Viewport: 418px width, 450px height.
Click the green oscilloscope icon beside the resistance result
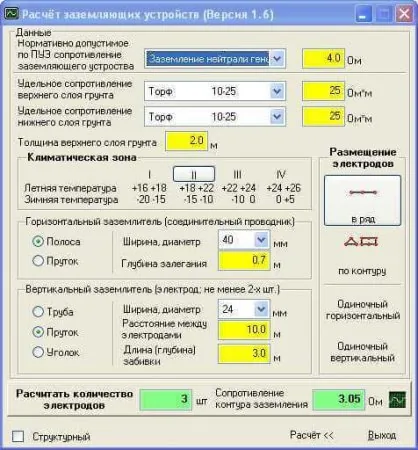coord(397,399)
